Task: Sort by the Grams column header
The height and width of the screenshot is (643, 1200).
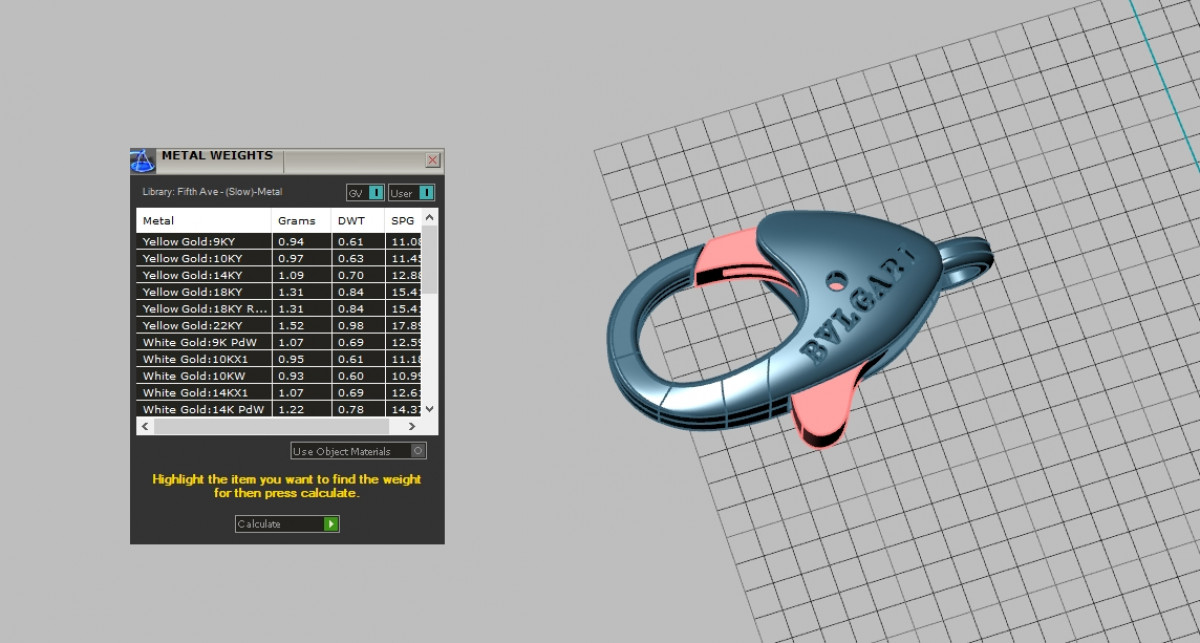Action: coord(301,221)
